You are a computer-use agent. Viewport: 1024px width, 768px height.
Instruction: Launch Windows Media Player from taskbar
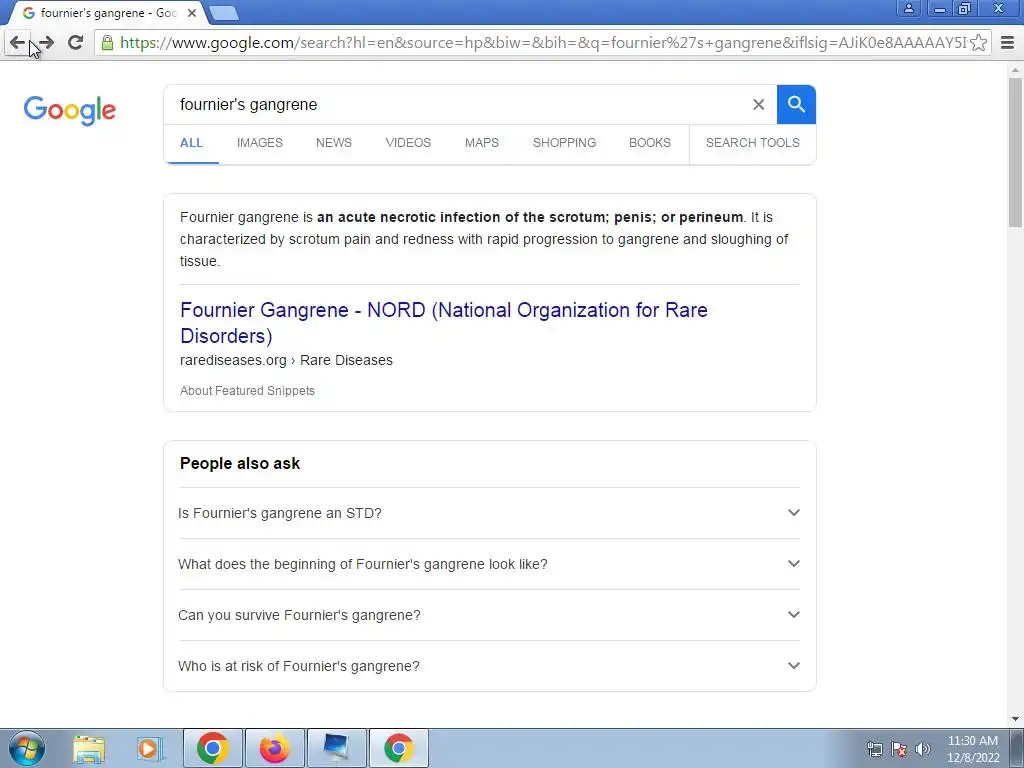150,749
